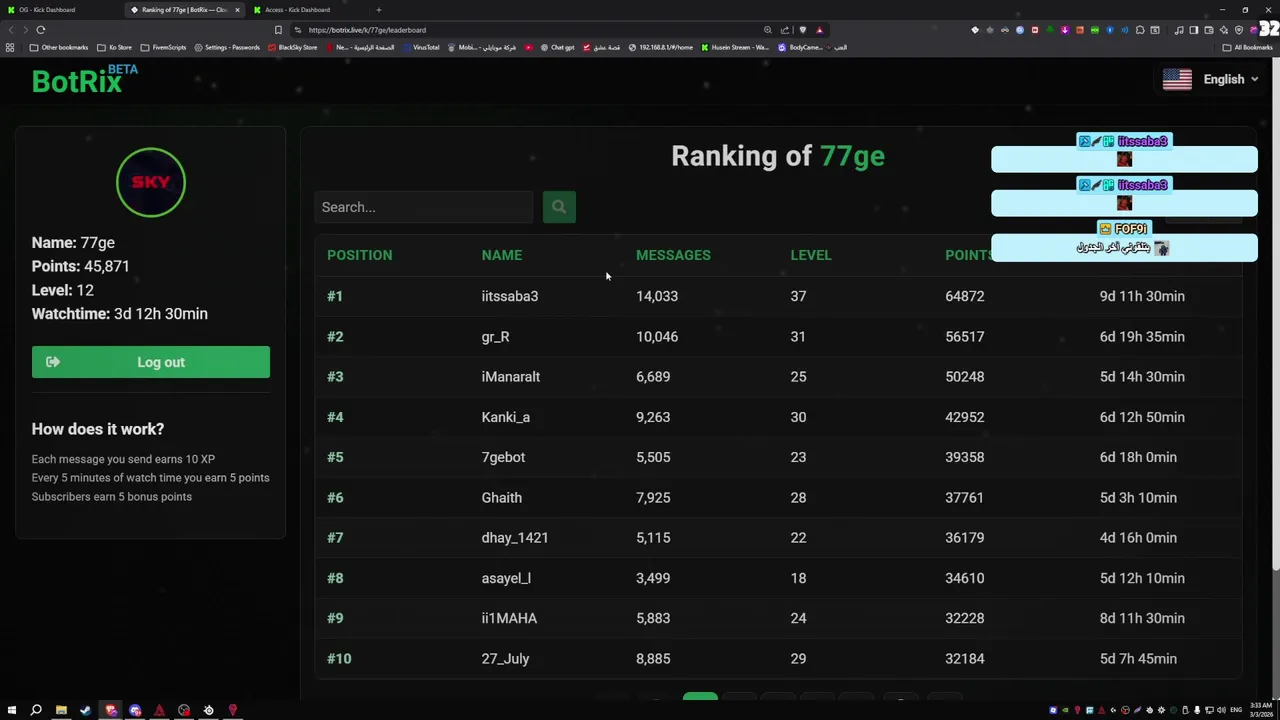This screenshot has width=1280, height=720.
Task: Click the name gr_R in ranking
Action: pos(496,336)
